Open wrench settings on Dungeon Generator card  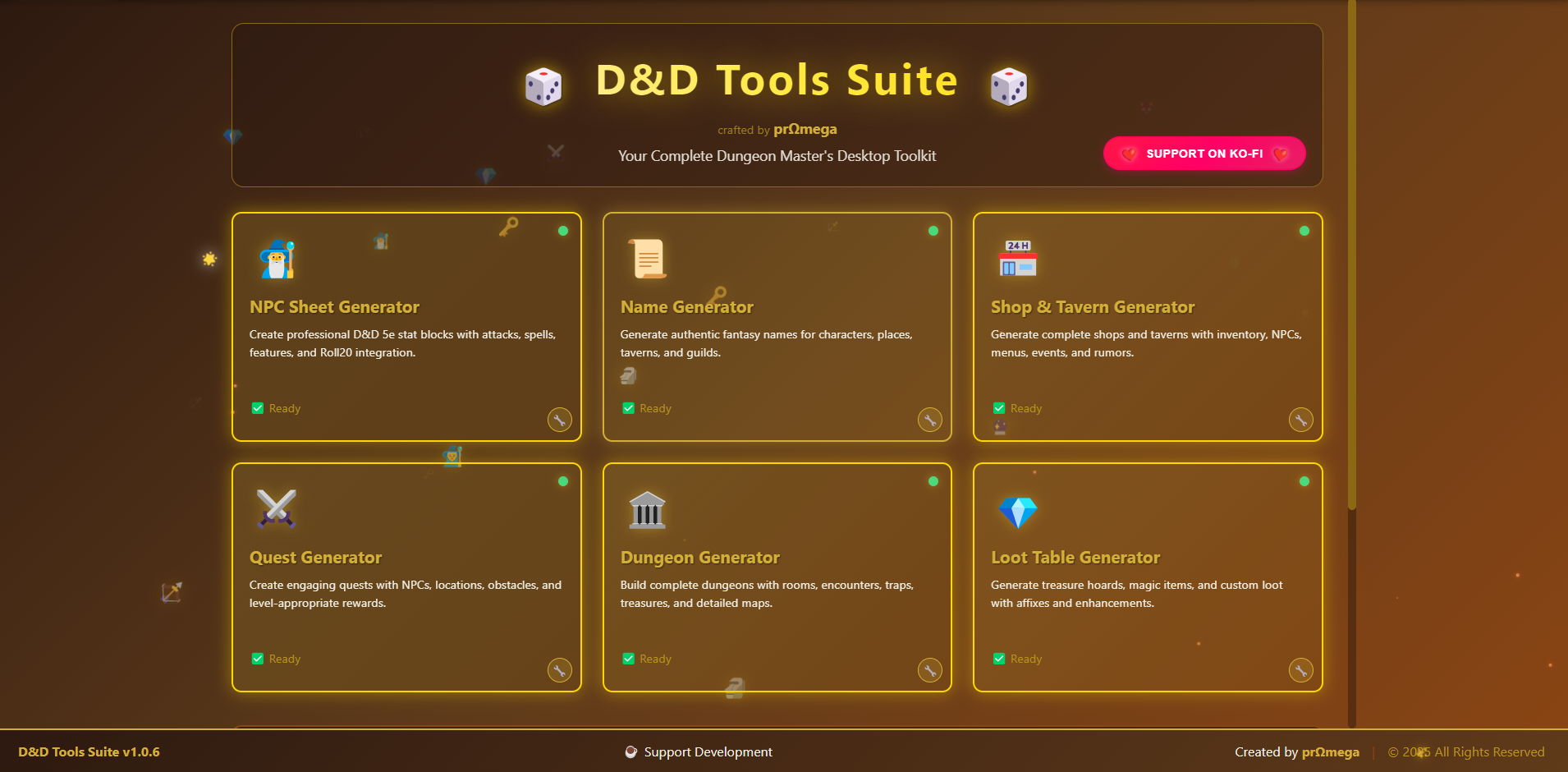(x=930, y=670)
